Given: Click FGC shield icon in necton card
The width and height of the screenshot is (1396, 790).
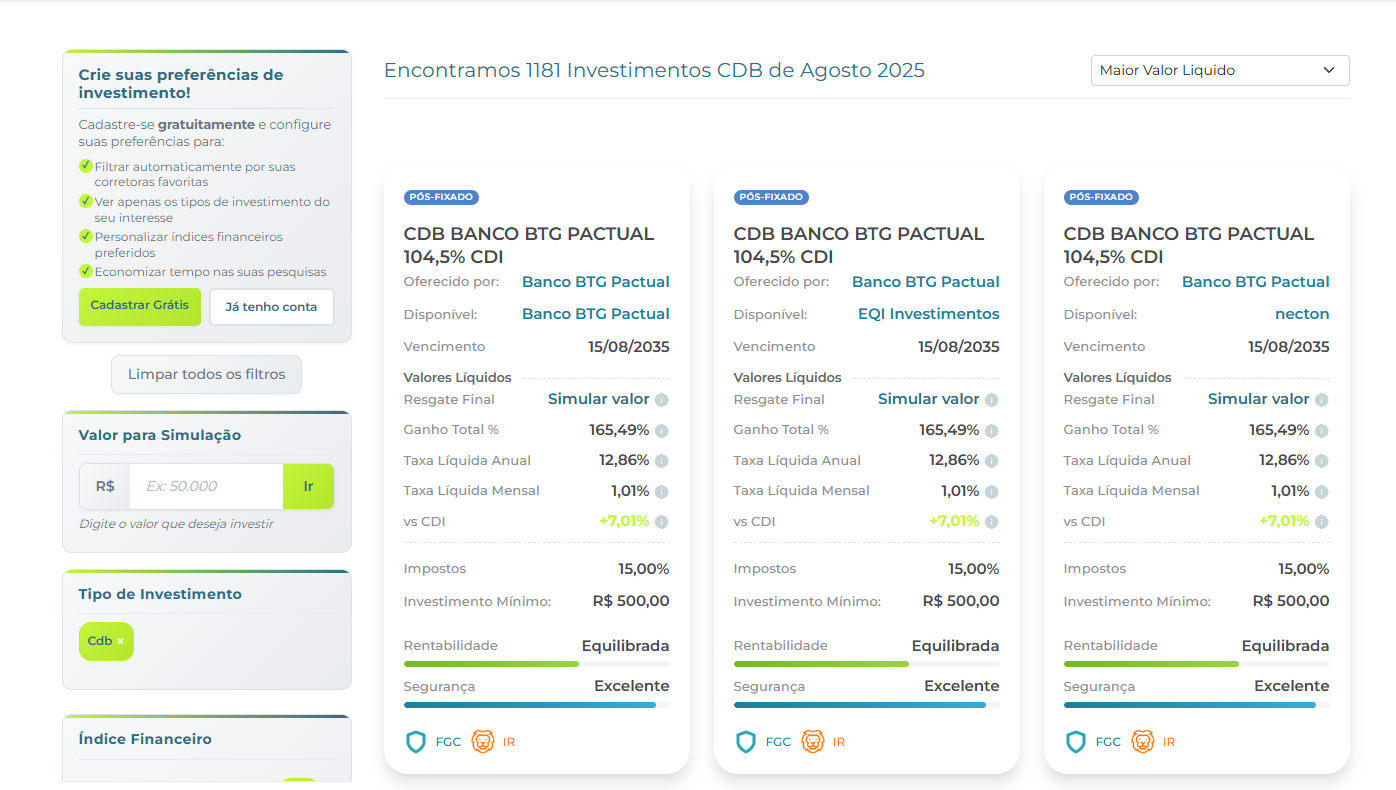Looking at the screenshot, I should pyautogui.click(x=1075, y=742).
